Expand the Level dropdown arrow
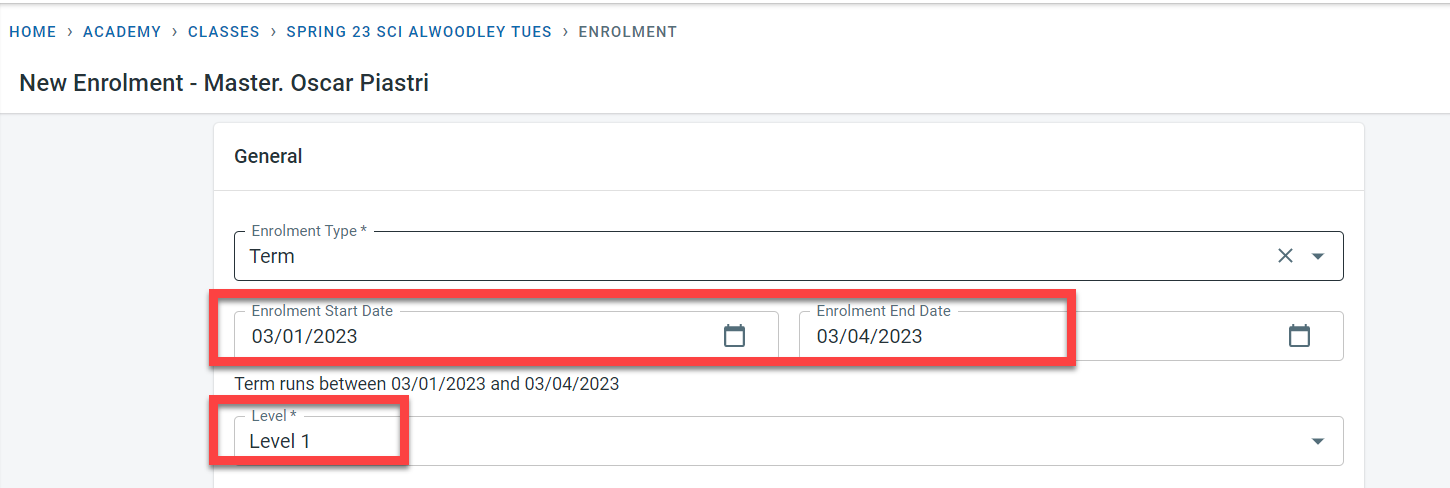 (x=1318, y=441)
